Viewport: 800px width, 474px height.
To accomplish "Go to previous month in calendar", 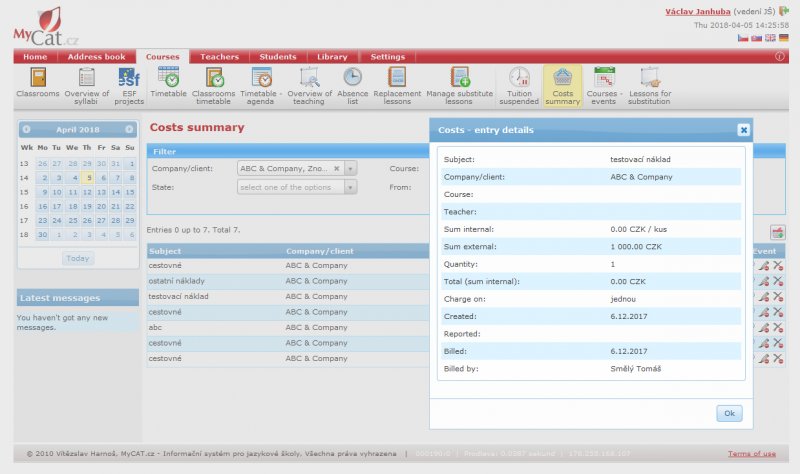I will (x=26, y=130).
